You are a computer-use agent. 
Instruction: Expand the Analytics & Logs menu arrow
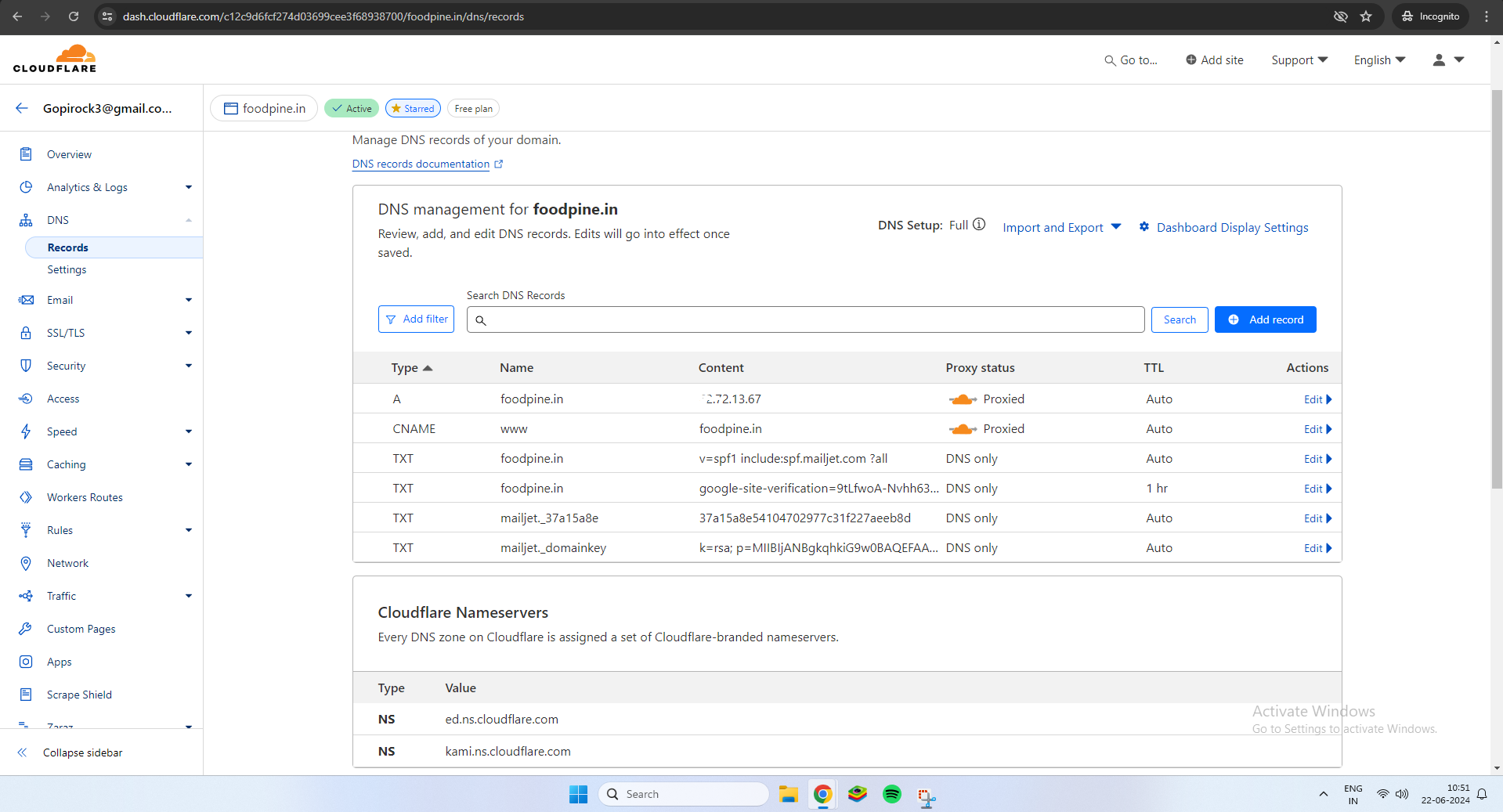[189, 187]
